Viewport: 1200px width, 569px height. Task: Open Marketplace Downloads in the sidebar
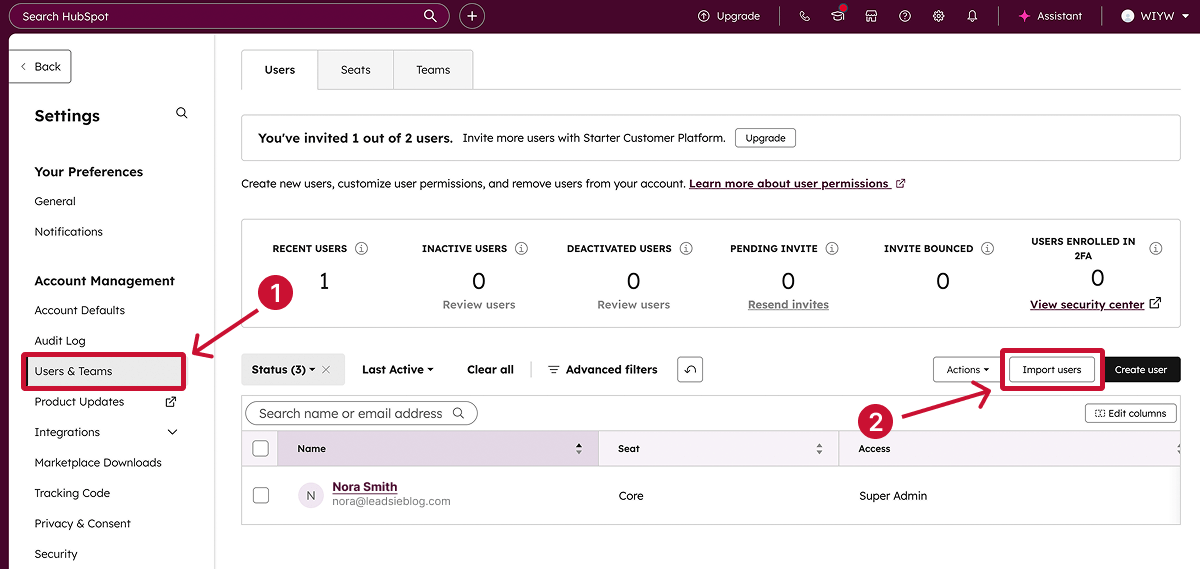point(98,463)
